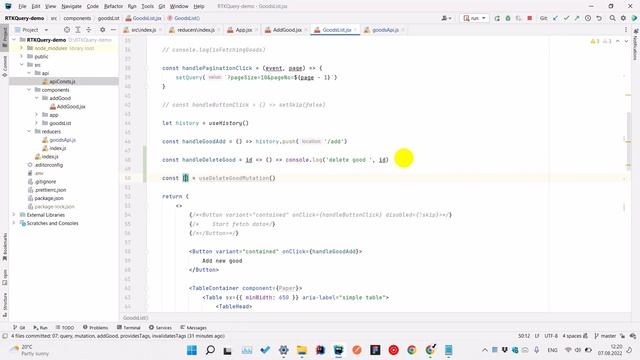Open Structure tool window on left strip
The width and height of the screenshot is (640, 360).
[4, 305]
